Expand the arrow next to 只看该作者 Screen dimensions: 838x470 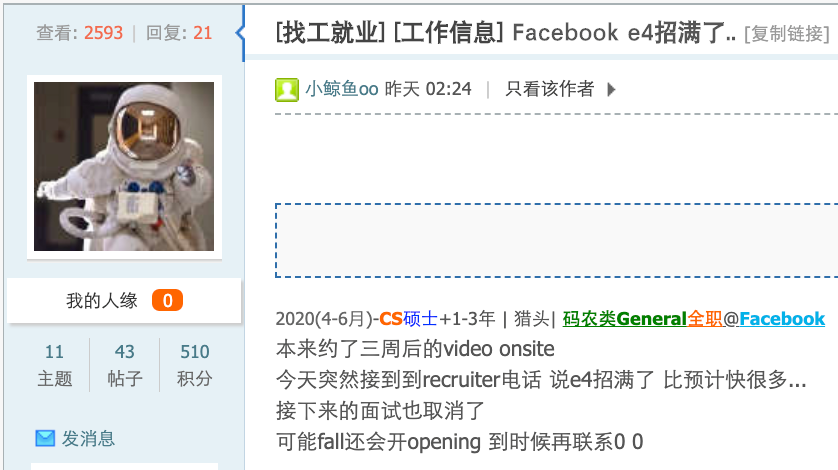pos(612,89)
